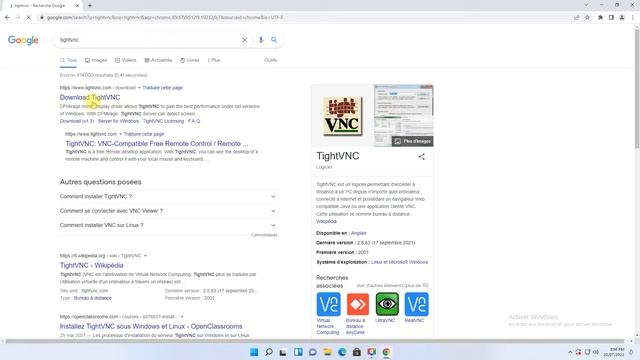Open Microsoft Store from taskbar
The width and height of the screenshot is (640, 360).
pyautogui.click(x=357, y=352)
